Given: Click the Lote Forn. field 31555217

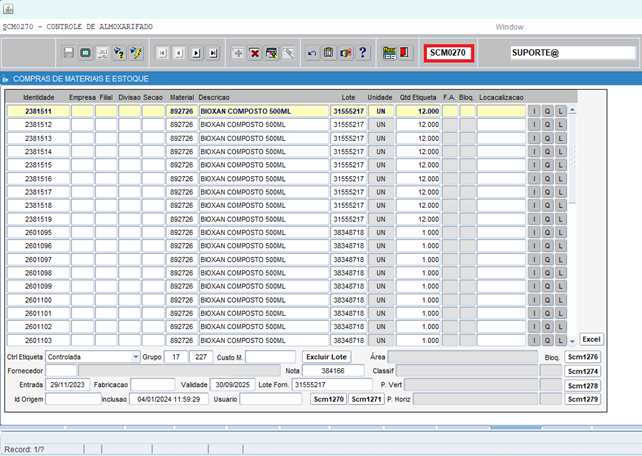Looking at the screenshot, I should tap(332, 385).
